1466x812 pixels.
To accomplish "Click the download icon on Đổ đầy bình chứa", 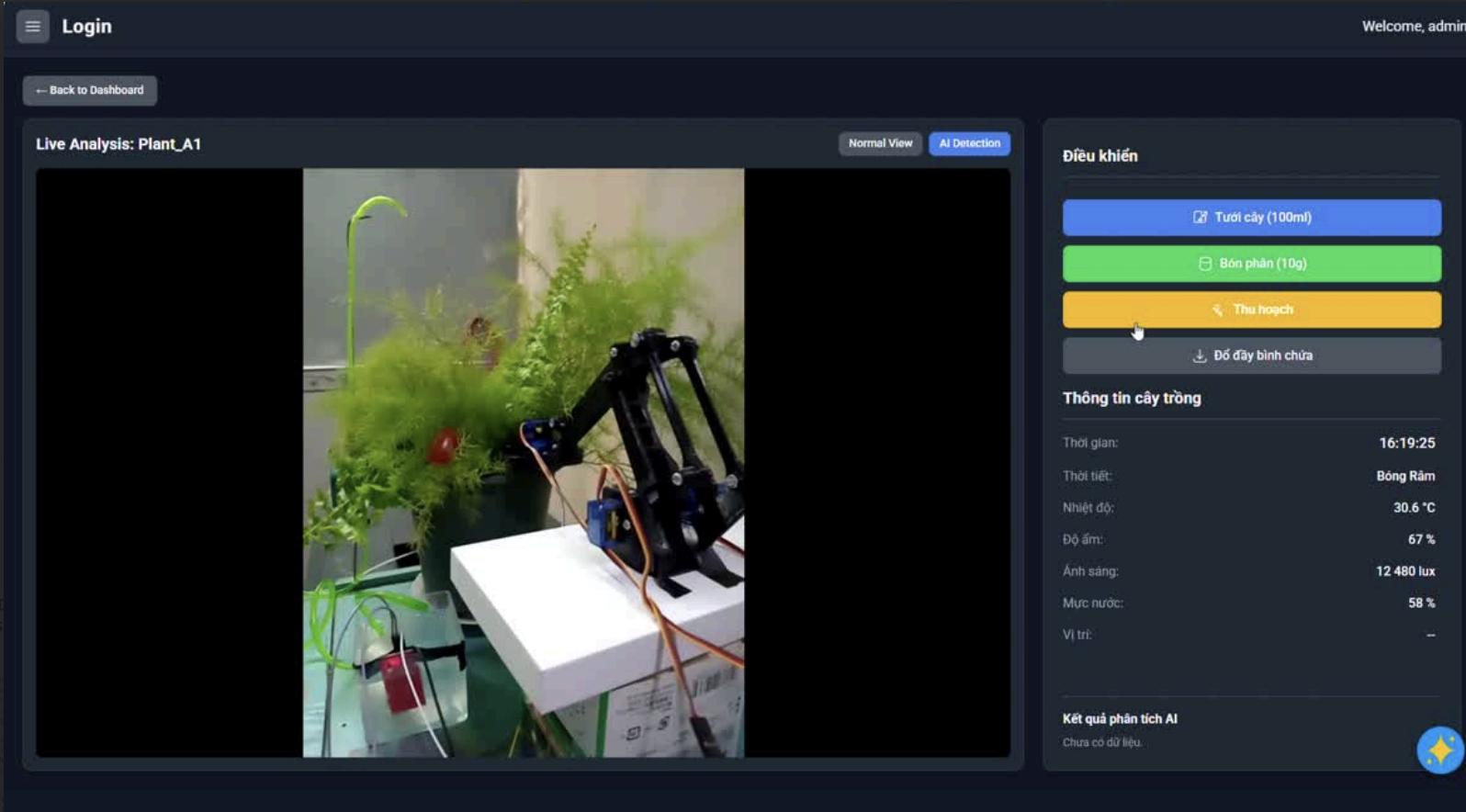I will coord(1199,355).
